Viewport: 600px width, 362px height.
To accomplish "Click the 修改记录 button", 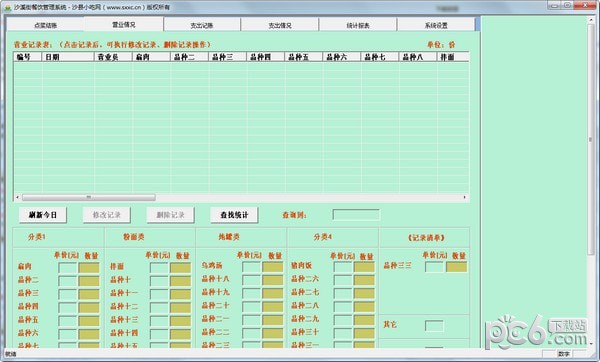I will click(106, 215).
